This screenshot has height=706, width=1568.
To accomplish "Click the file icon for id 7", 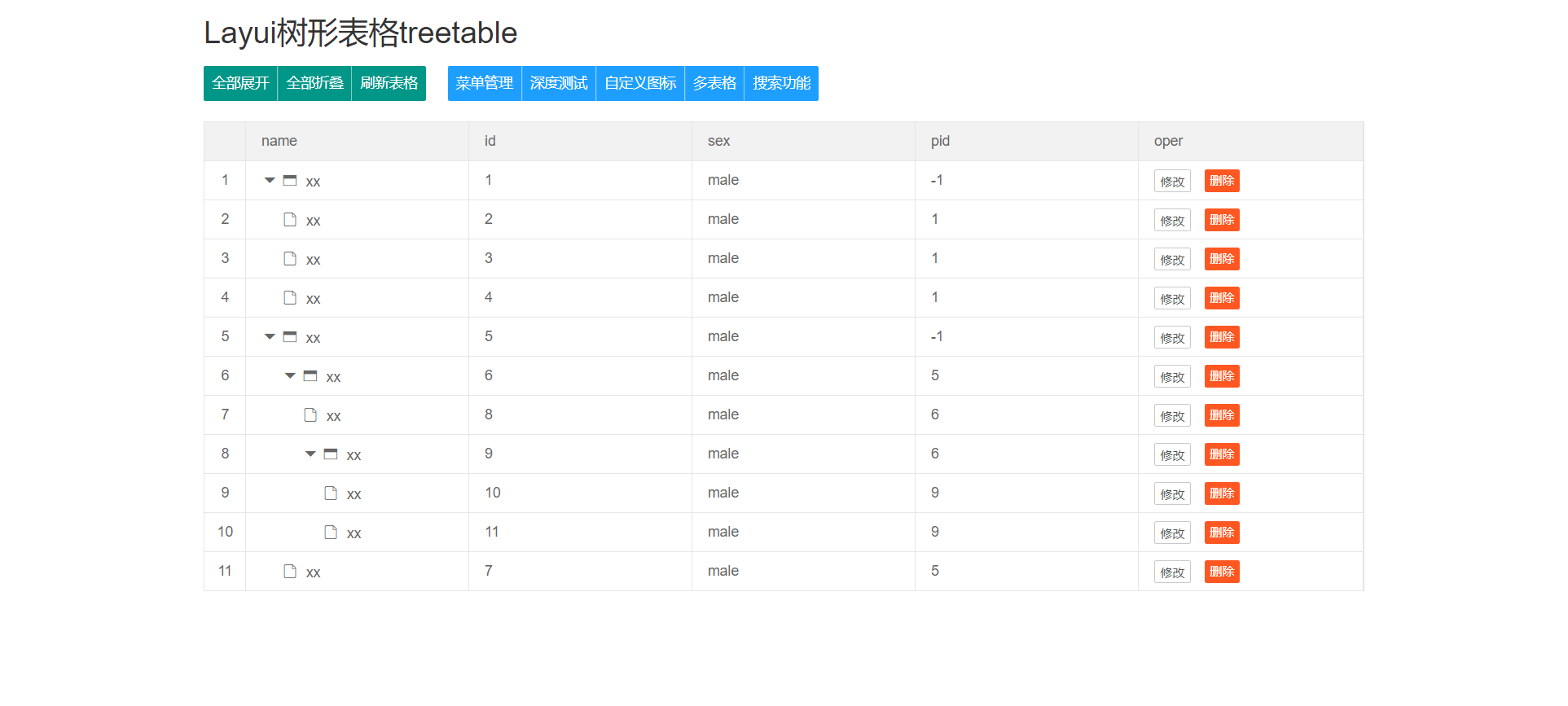I will (x=290, y=572).
